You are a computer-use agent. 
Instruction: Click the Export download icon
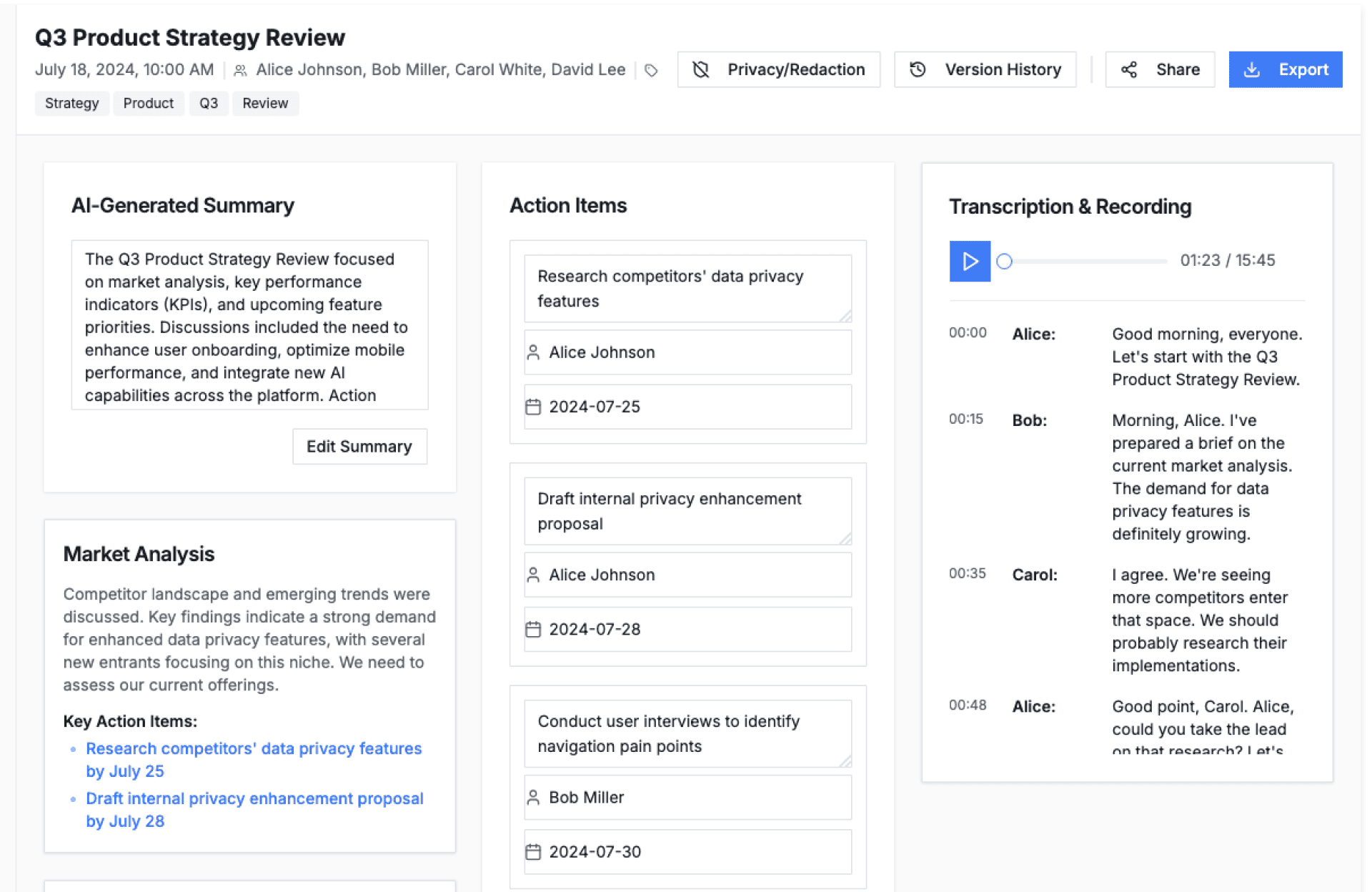pyautogui.click(x=1252, y=69)
